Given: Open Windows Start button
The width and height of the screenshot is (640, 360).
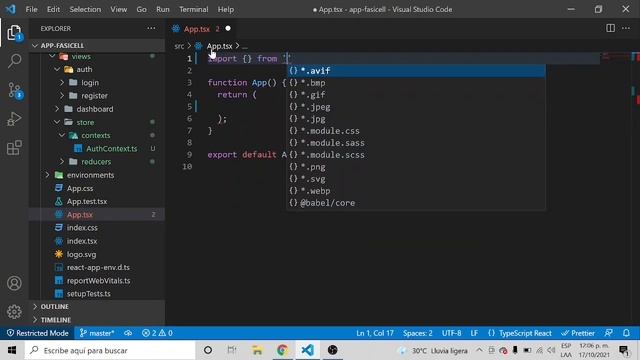Looking at the screenshot, I should point(12,350).
